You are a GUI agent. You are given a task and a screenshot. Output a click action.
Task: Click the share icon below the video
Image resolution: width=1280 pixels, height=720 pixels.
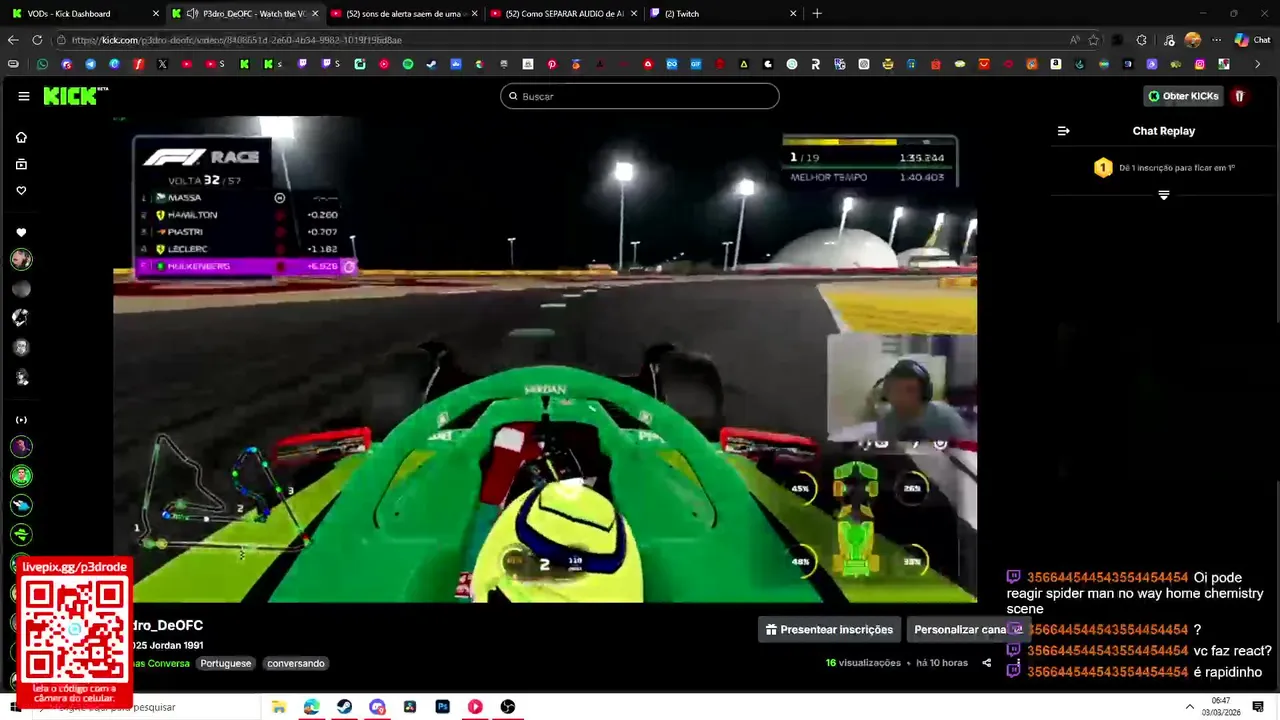(x=987, y=663)
